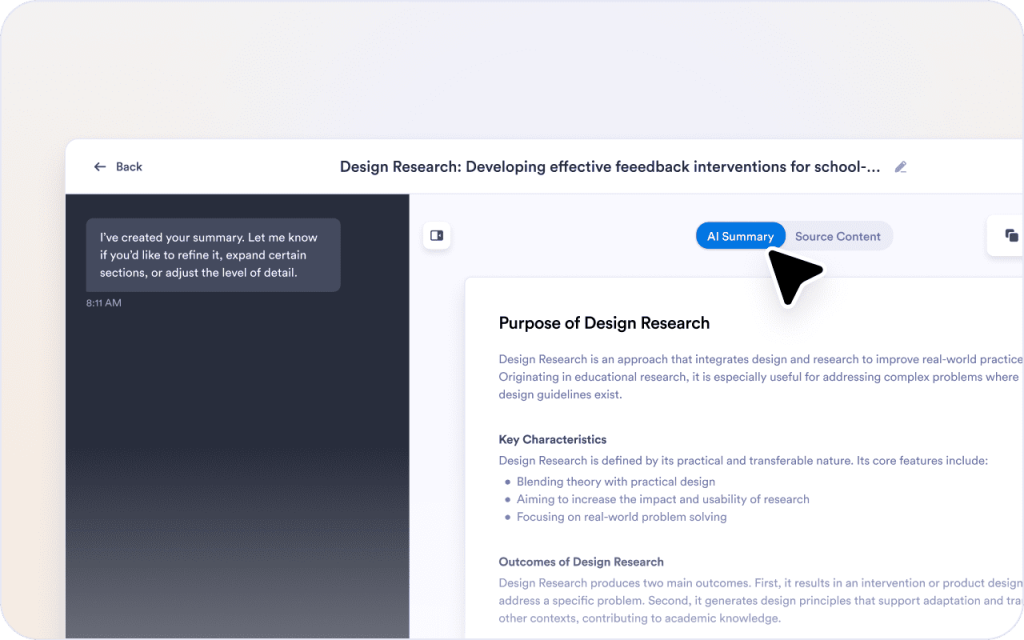Select the Key Characteristics section heading

pyautogui.click(x=554, y=439)
